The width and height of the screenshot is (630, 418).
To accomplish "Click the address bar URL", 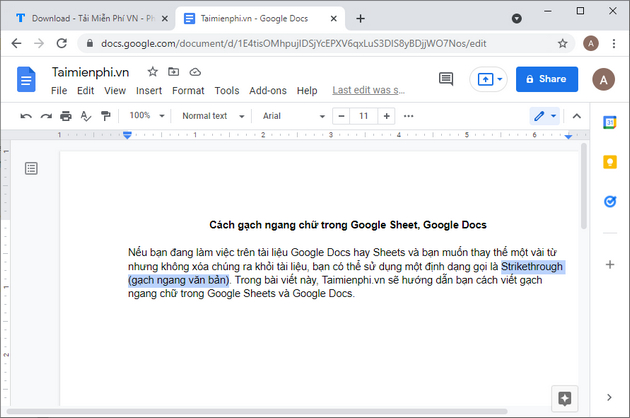I will coord(294,43).
